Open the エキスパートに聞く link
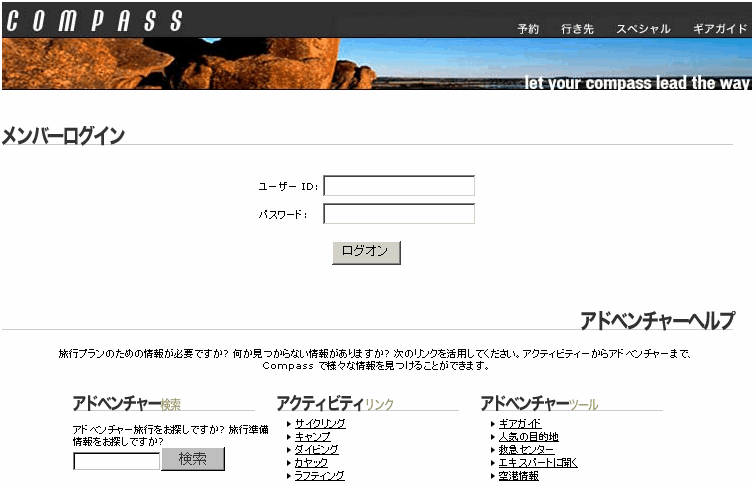The width and height of the screenshot is (754, 486). 538,462
